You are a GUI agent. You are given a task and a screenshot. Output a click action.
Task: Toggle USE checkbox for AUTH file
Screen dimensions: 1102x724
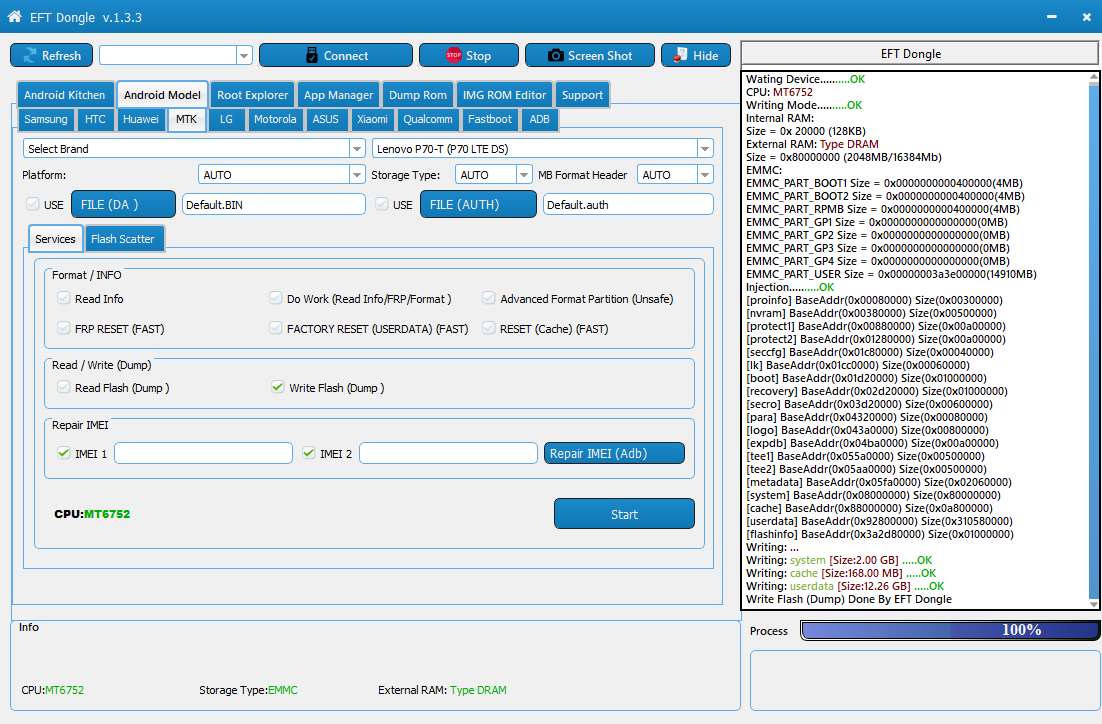[x=382, y=204]
